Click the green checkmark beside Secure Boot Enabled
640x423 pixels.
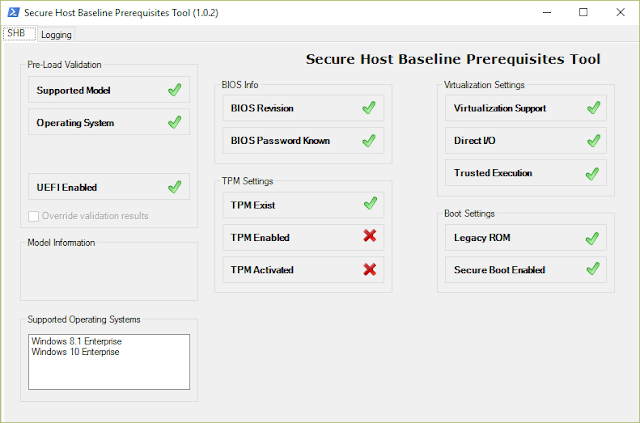coord(591,269)
